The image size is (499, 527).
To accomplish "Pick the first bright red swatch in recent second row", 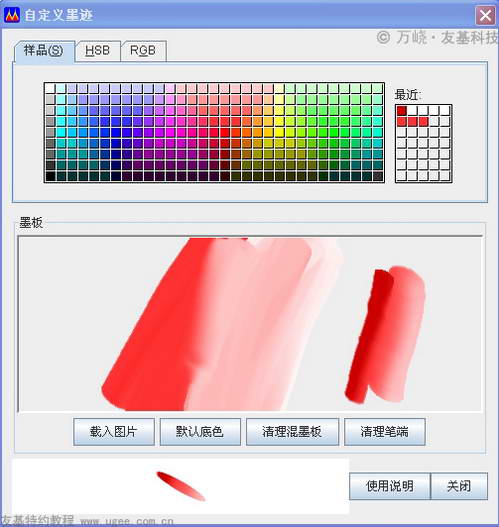I will 402,121.
